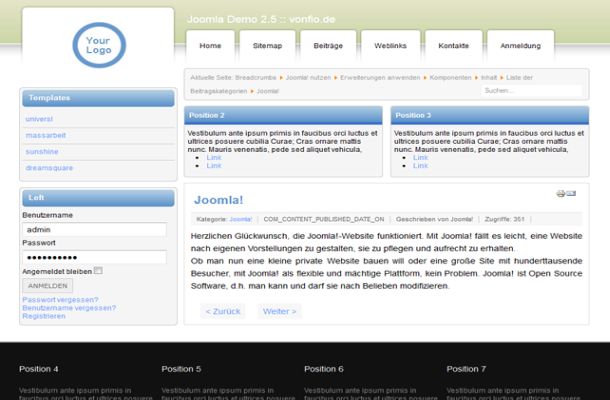
Task: Click the Left module header
Action: (98, 198)
